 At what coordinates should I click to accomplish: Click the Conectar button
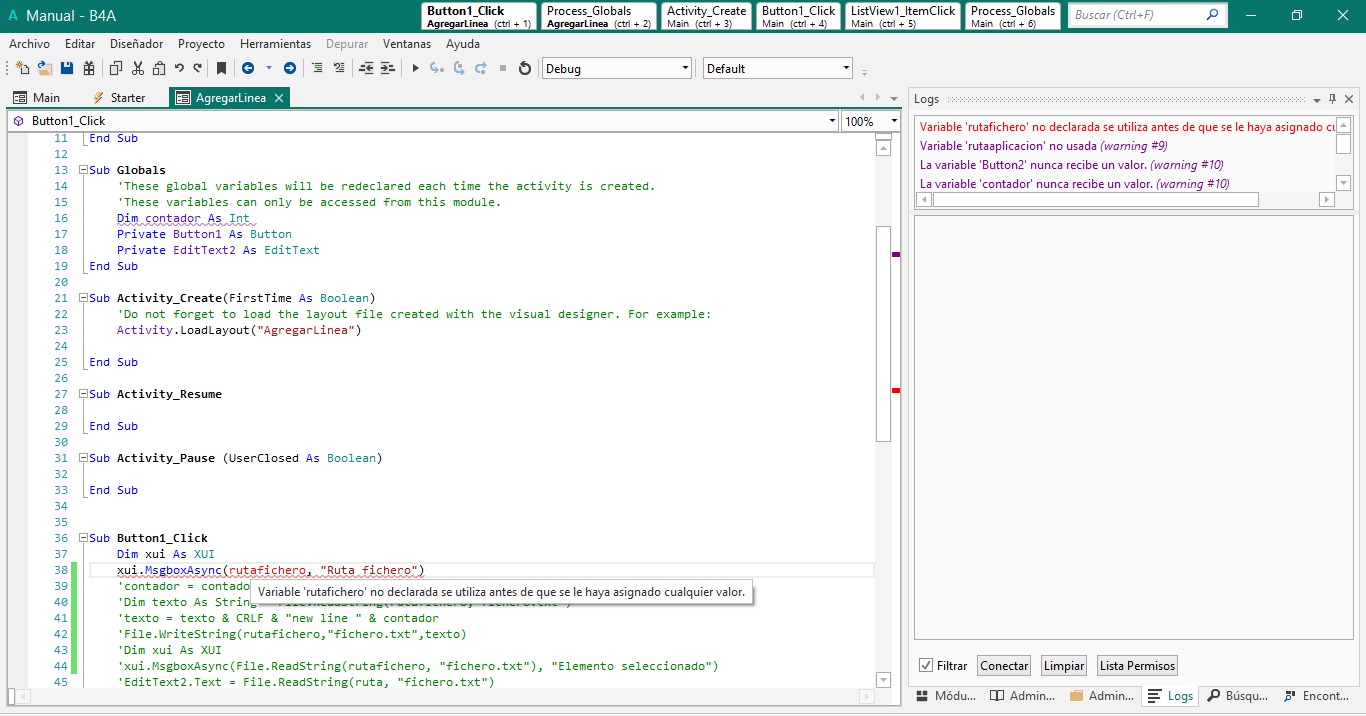(1004, 666)
